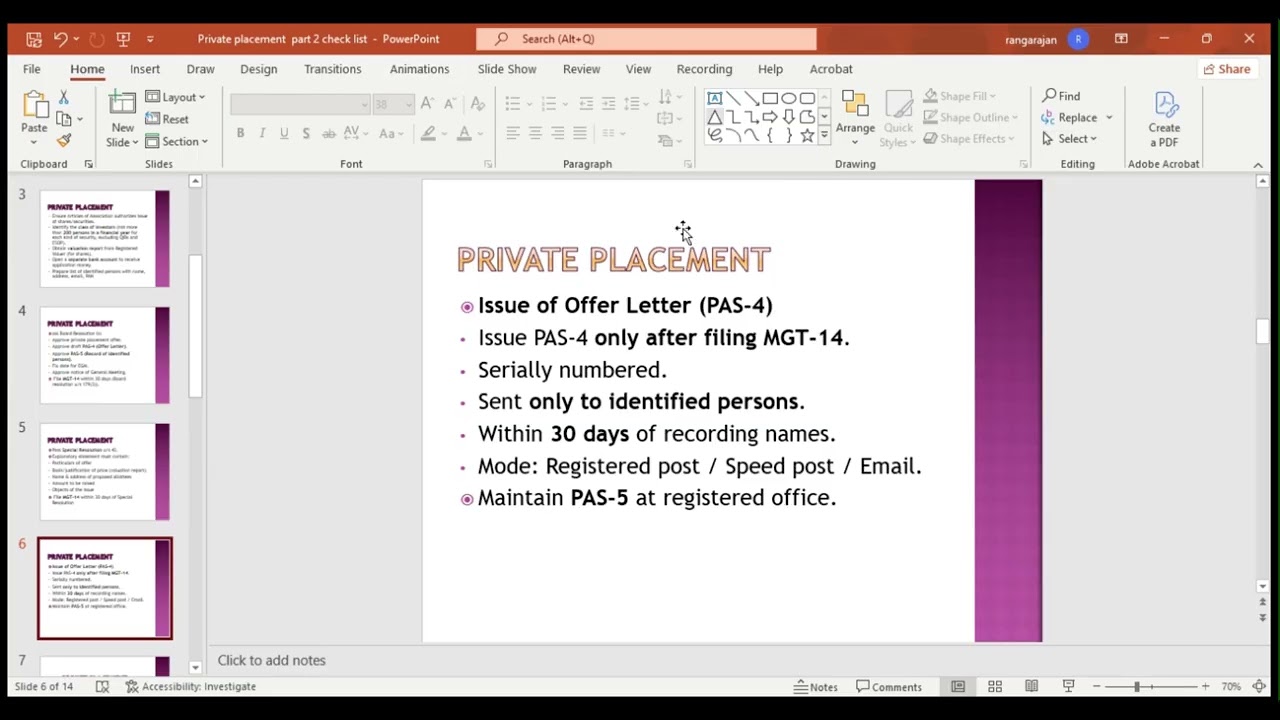The height and width of the screenshot is (720, 1280).
Task: Open the font name combo box
Action: click(x=300, y=104)
